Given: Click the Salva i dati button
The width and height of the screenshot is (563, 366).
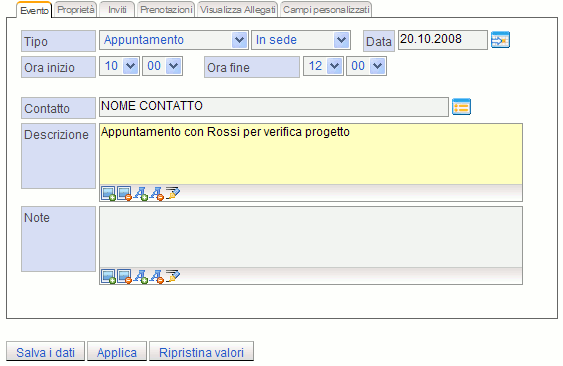Looking at the screenshot, I should (46, 352).
